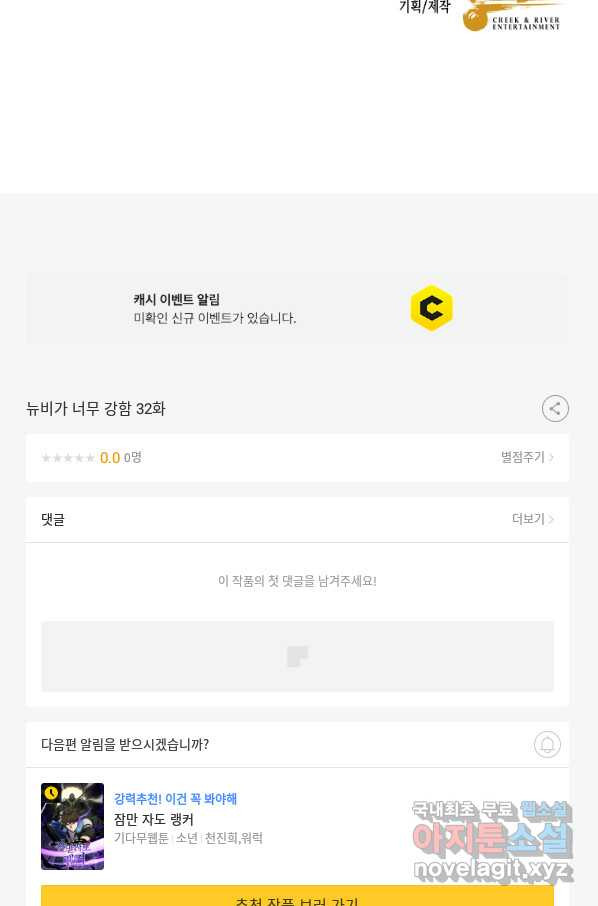Image resolution: width=598 pixels, height=906 pixels.
Task: Open the 캐시 이벤트 알림 banner
Action: (x=297, y=309)
